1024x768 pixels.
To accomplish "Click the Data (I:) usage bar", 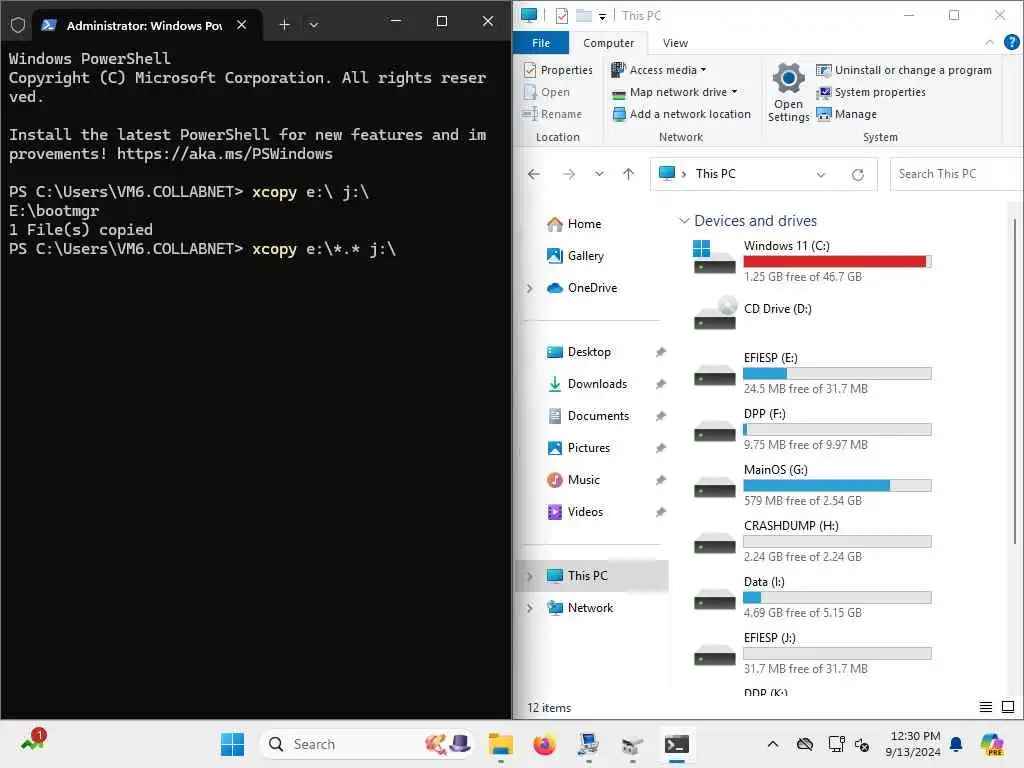I will (837, 598).
